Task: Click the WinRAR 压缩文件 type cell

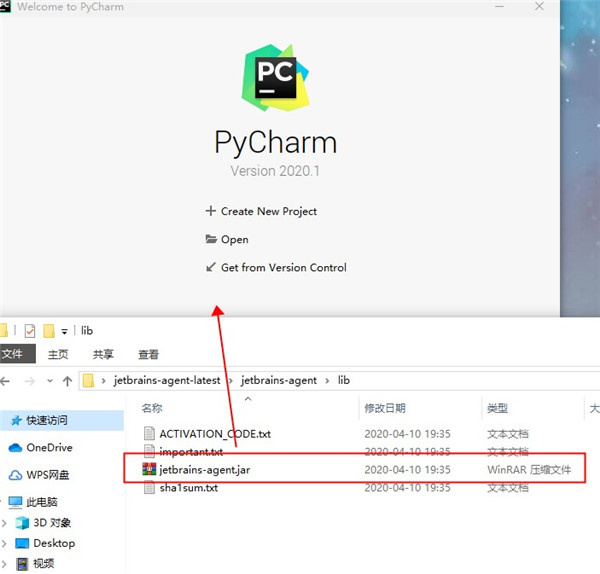Action: [x=529, y=470]
